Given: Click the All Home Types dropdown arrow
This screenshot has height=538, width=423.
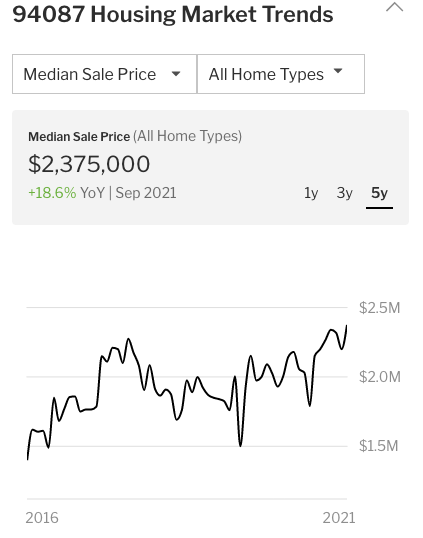Looking at the screenshot, I should (338, 71).
